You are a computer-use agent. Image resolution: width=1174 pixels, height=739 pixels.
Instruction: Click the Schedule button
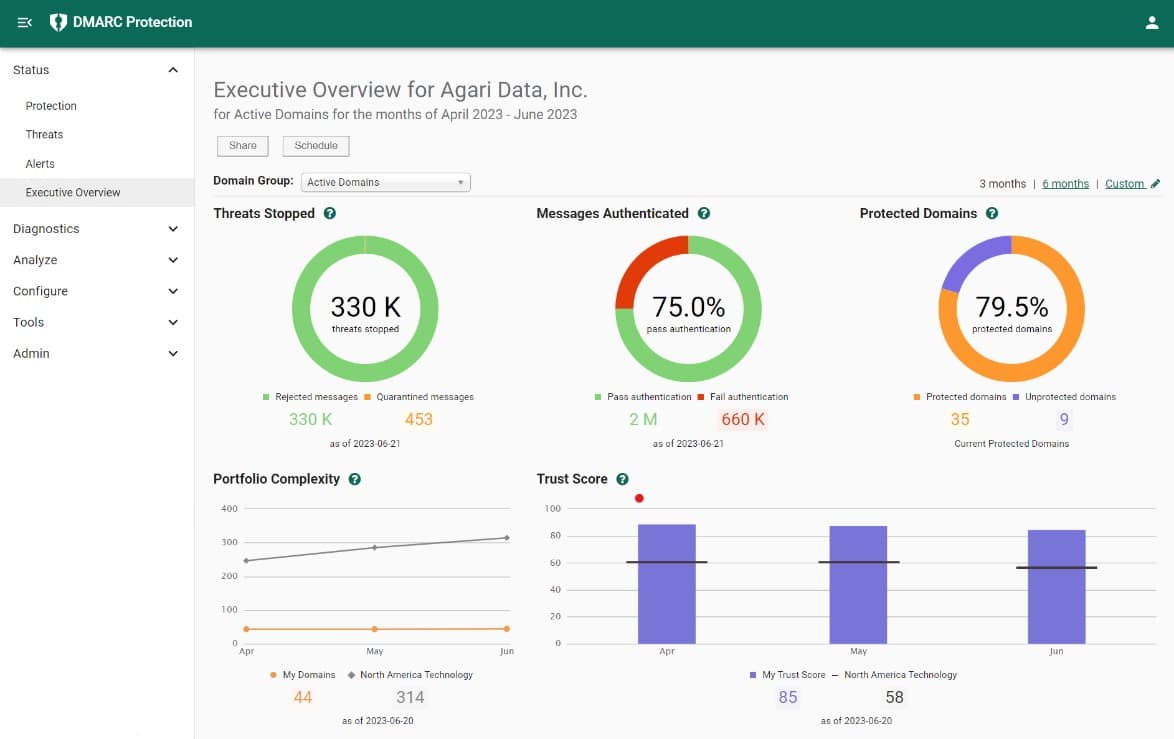pyautogui.click(x=316, y=146)
